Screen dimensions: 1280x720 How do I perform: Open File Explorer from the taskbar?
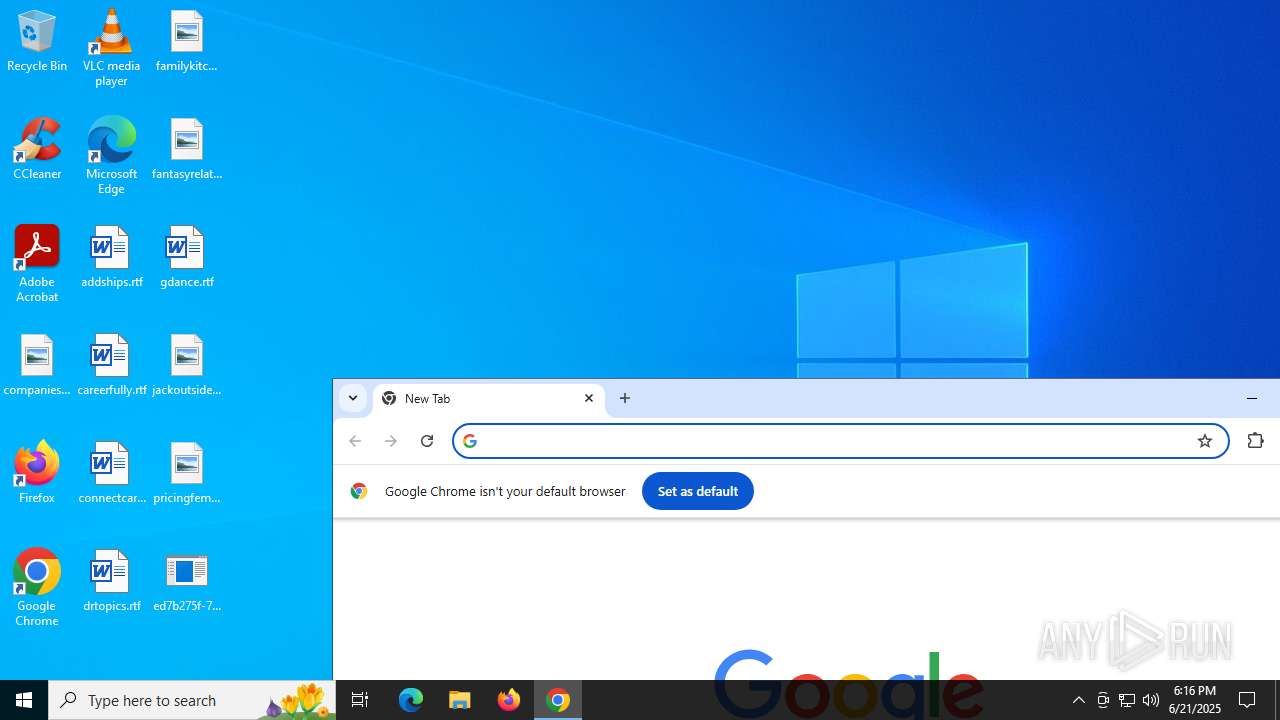(x=460, y=700)
